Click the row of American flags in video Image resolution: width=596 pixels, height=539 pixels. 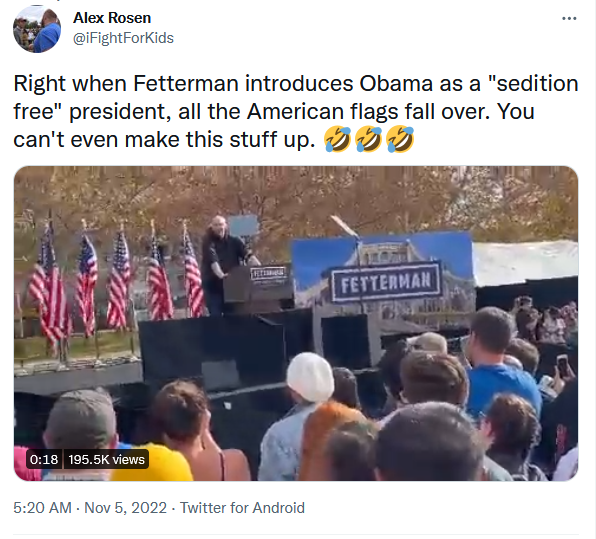point(116,279)
